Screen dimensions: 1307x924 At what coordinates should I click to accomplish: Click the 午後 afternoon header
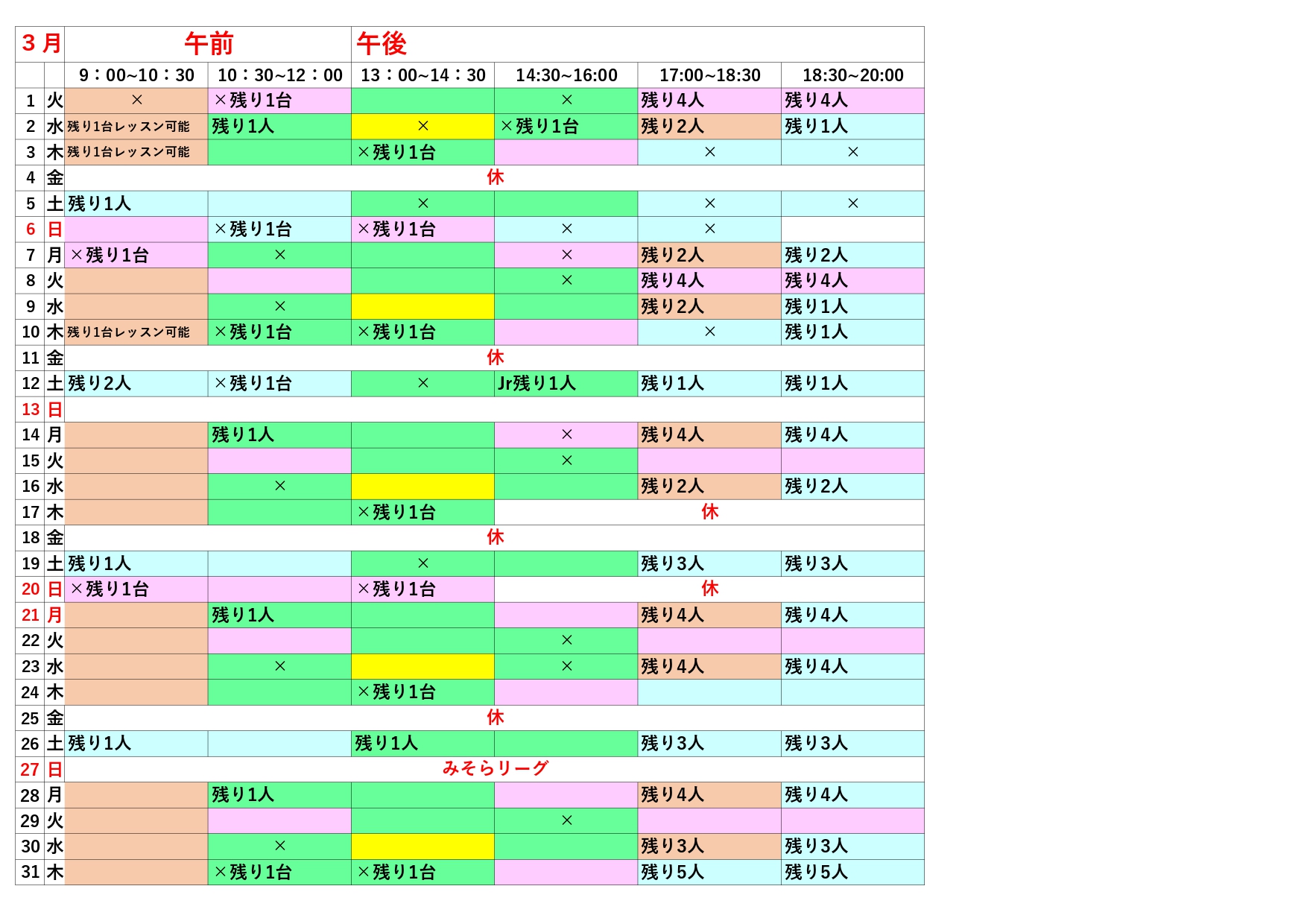[382, 44]
